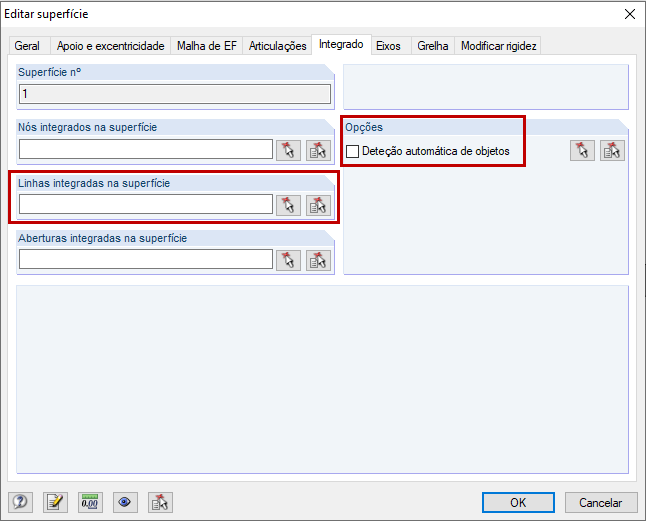The width and height of the screenshot is (646, 521).
Task: Open Apoio e excentricidade tab
Action: click(110, 46)
